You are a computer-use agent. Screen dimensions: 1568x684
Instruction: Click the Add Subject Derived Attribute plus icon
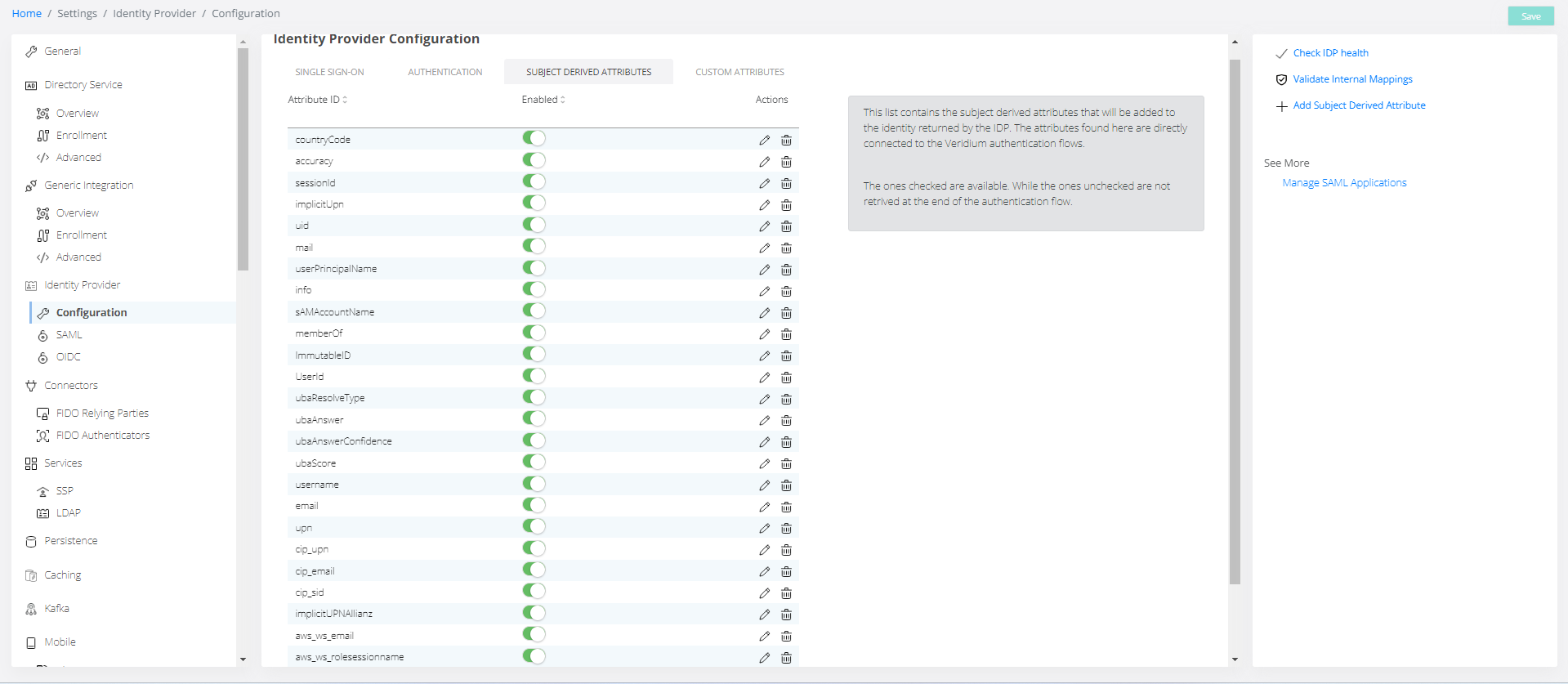(1281, 106)
